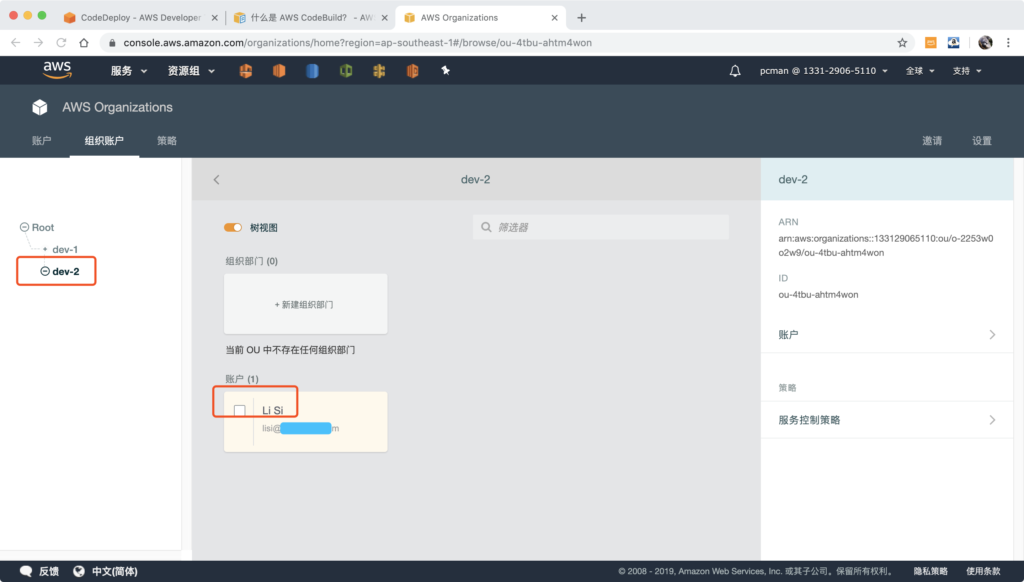The height and width of the screenshot is (582, 1024).
Task: Switch to the 策略 tab
Action: (167, 140)
